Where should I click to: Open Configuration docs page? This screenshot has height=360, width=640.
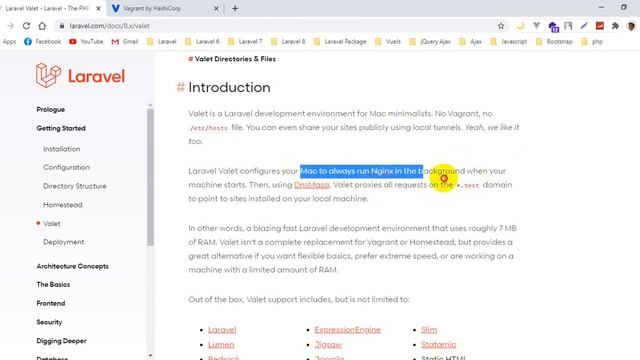click(x=67, y=167)
